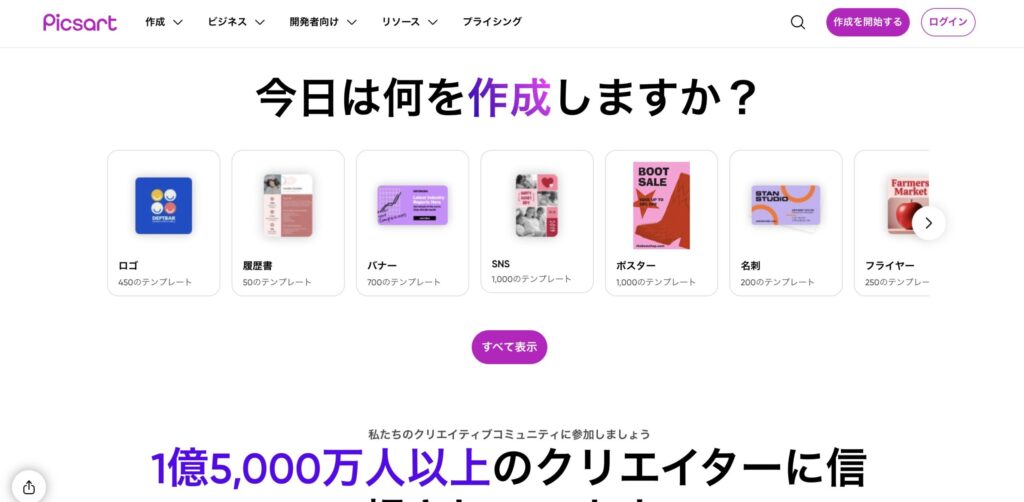
Task: Click the ログイン button
Action: (948, 22)
